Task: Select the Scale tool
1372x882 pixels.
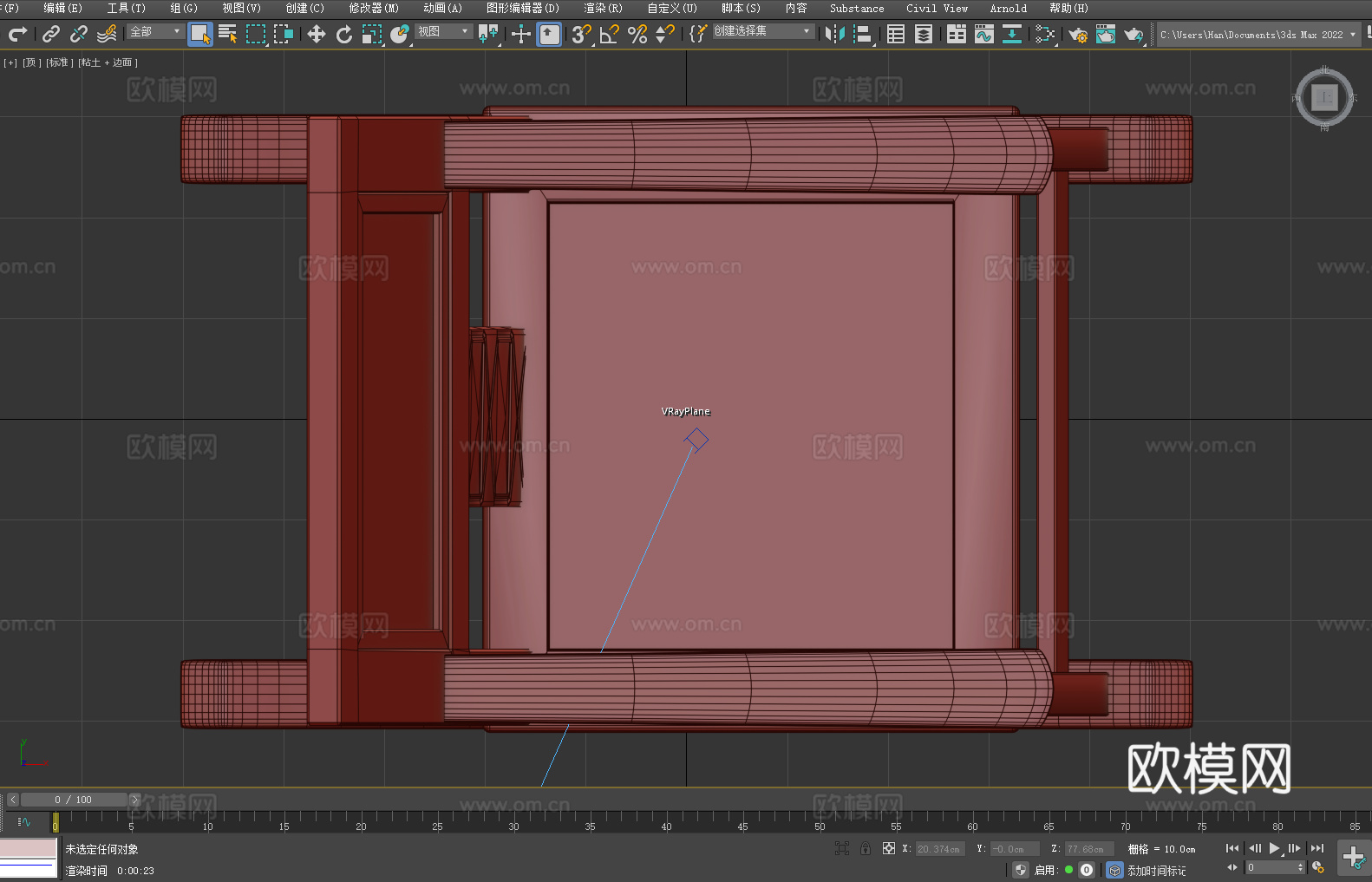Action: click(372, 34)
